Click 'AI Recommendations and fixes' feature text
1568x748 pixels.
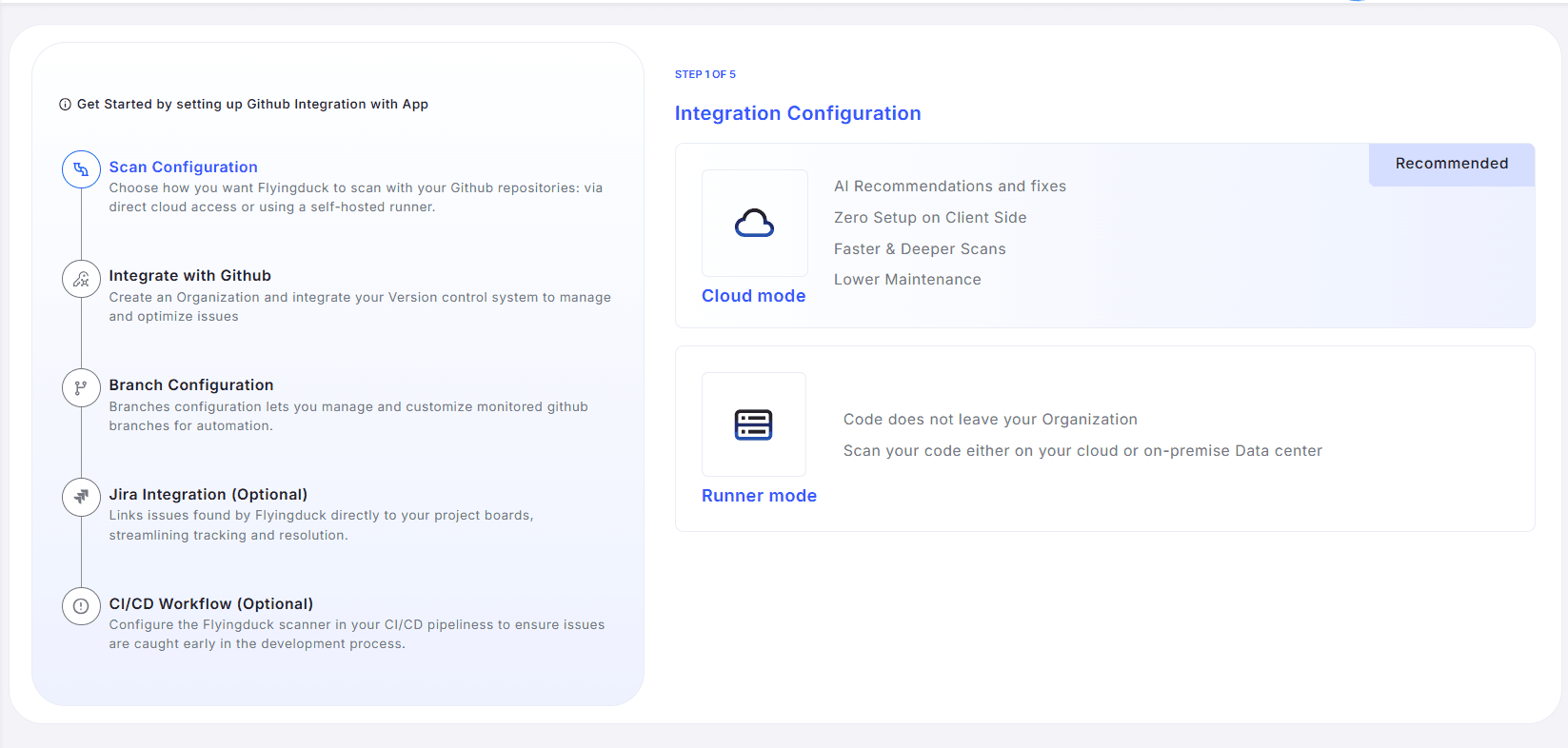(x=949, y=187)
